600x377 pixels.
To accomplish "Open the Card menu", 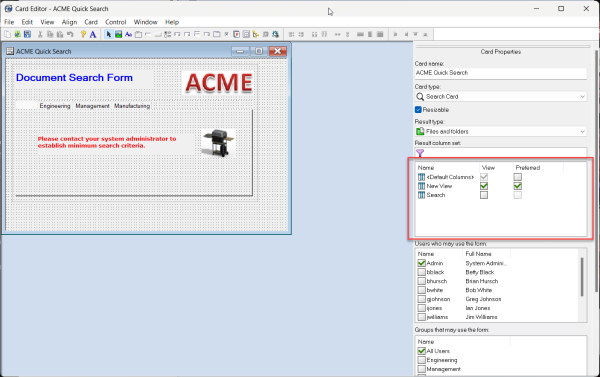I will point(91,22).
